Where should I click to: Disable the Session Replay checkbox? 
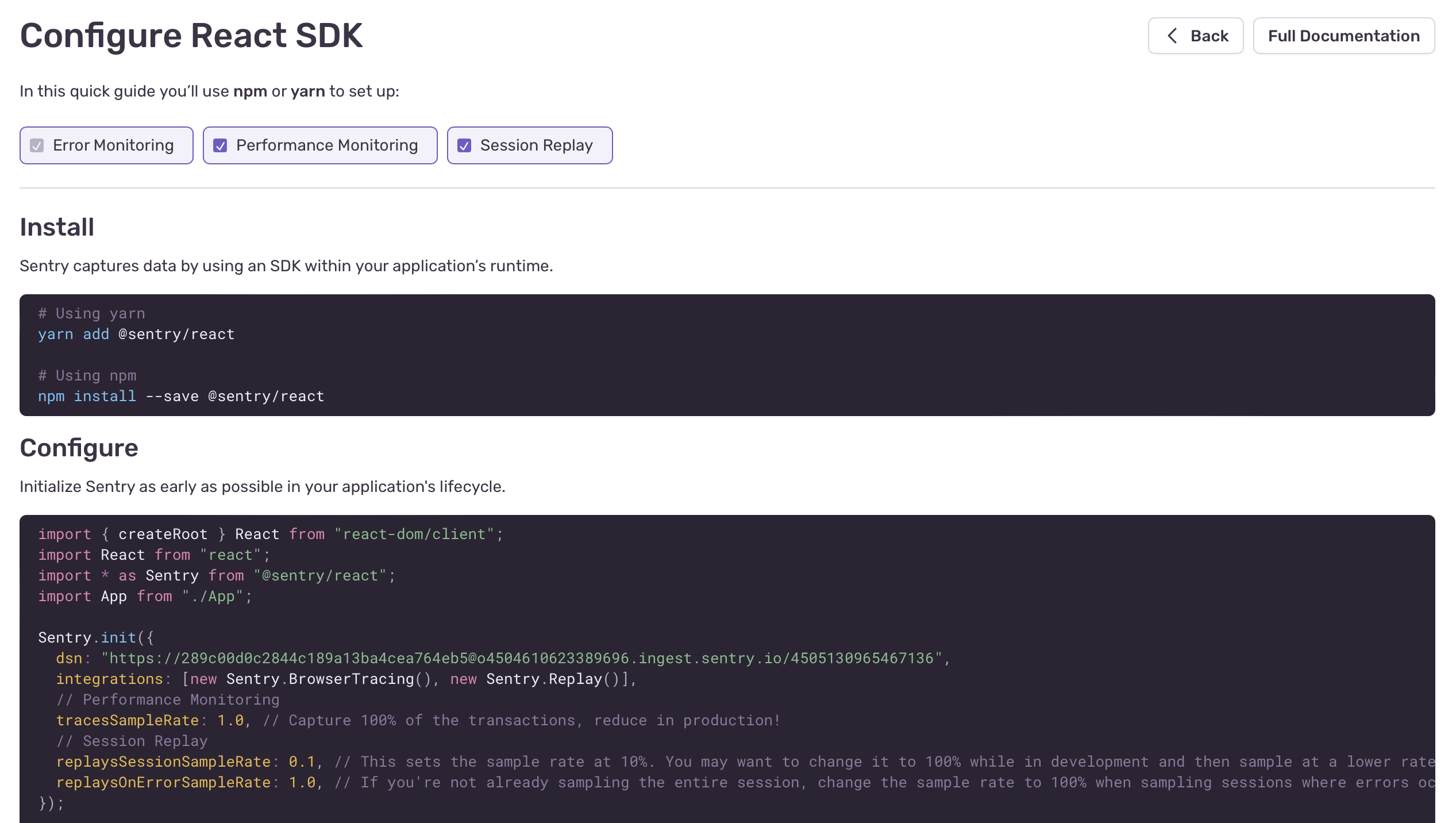coord(465,147)
